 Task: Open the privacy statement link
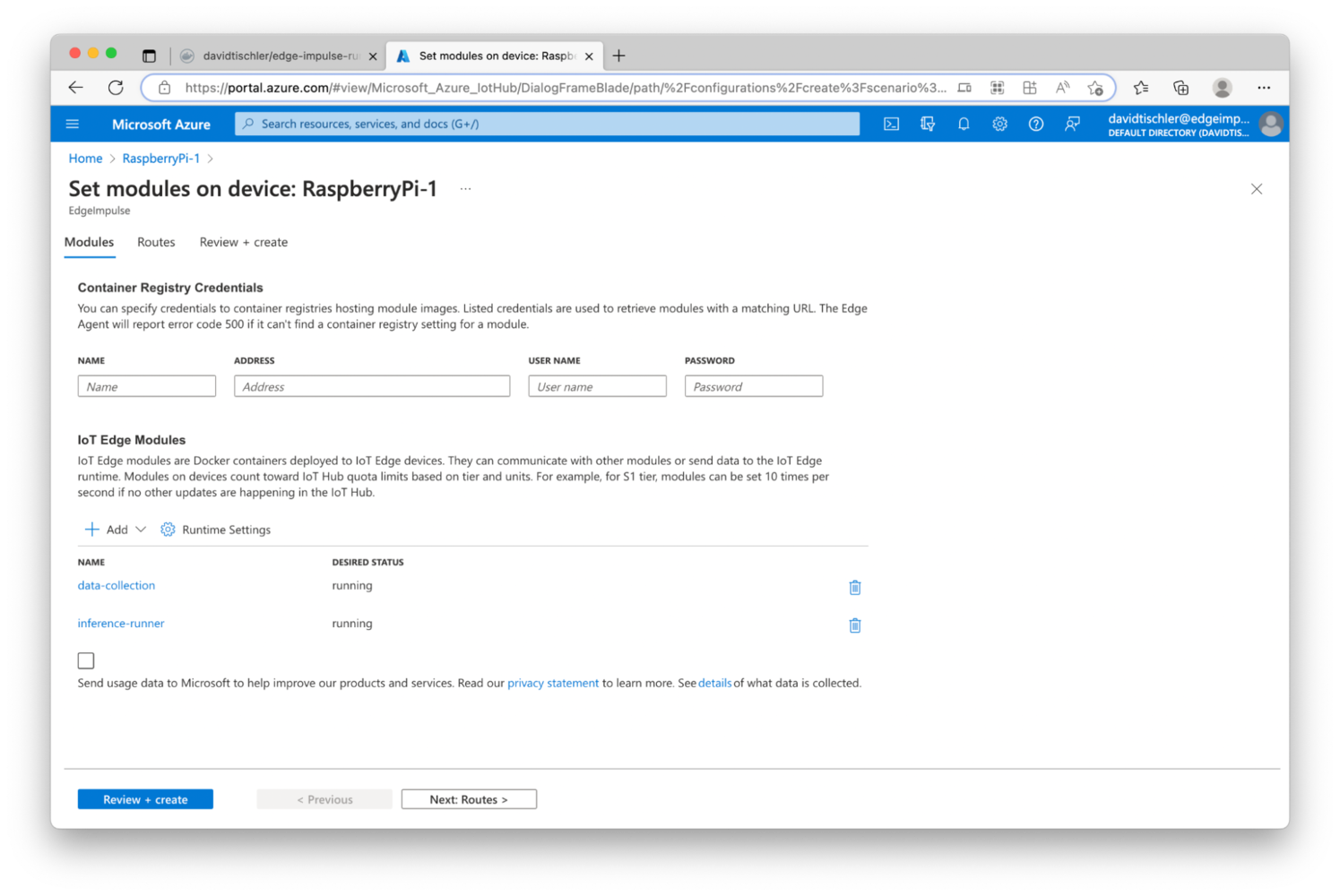[553, 683]
